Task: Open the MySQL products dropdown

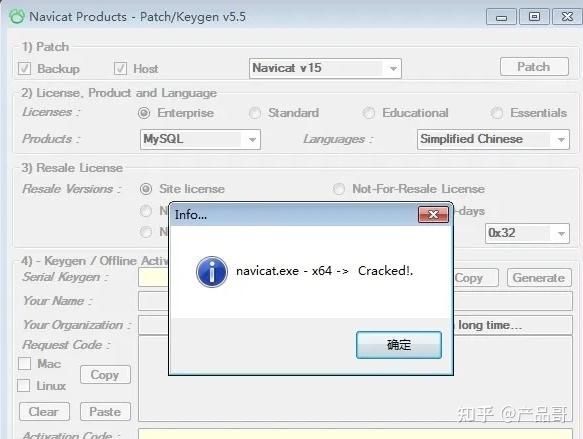Action: click(x=200, y=139)
